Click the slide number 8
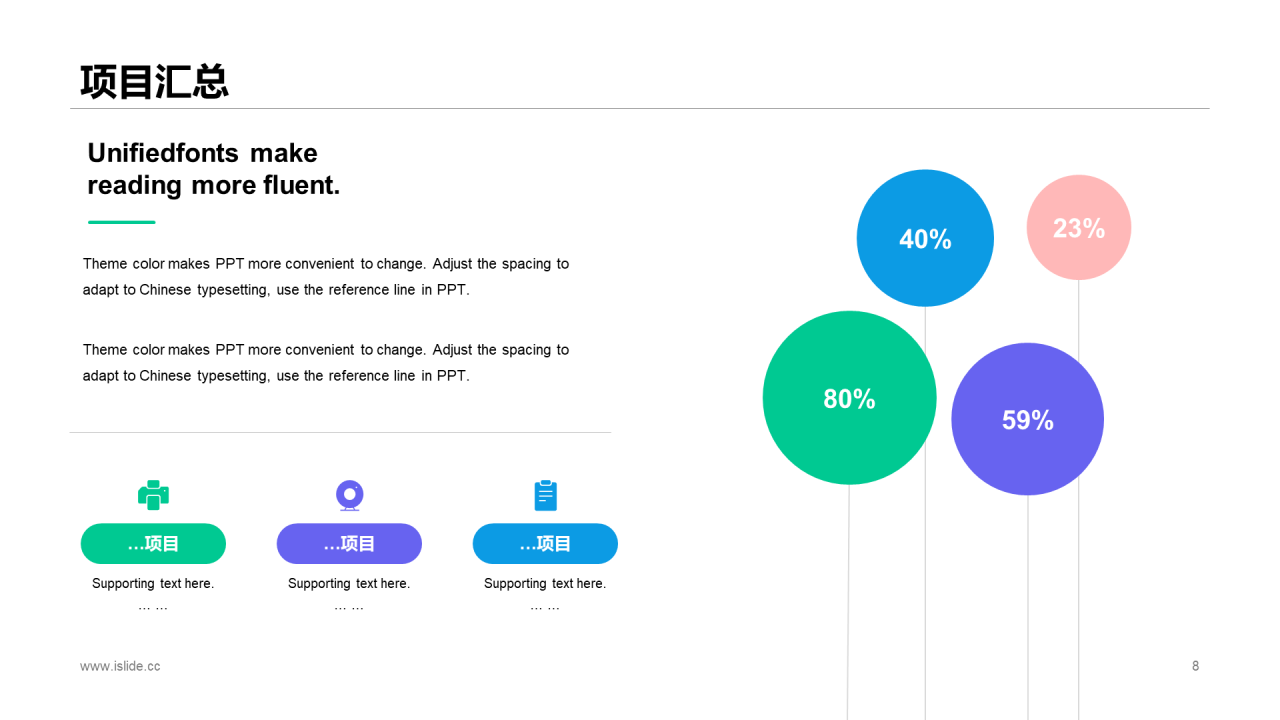1280x720 pixels. click(x=1195, y=666)
